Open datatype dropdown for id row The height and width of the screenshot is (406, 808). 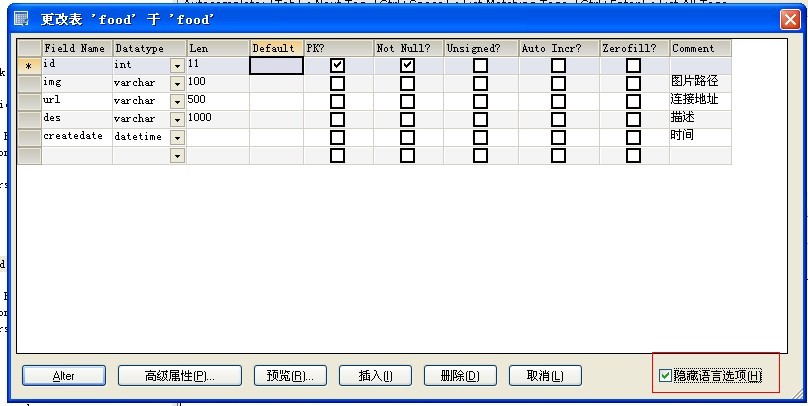point(178,66)
